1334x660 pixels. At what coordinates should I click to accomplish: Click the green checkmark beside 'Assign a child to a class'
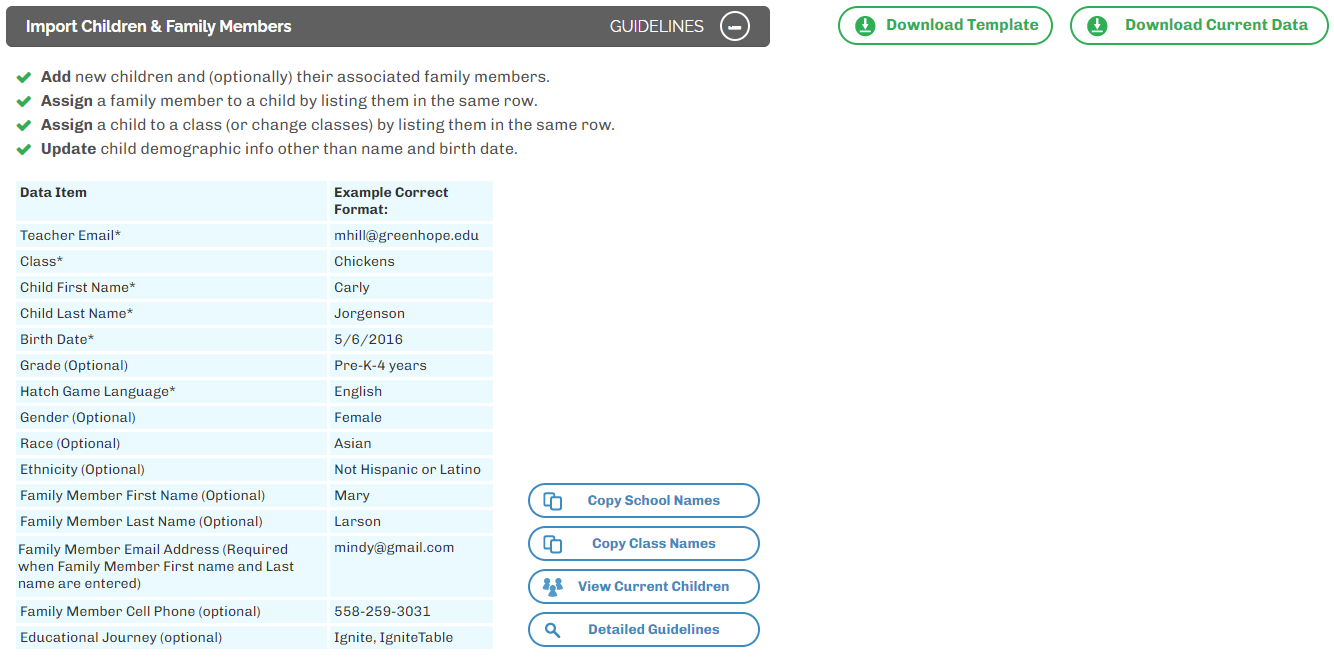(x=25, y=125)
